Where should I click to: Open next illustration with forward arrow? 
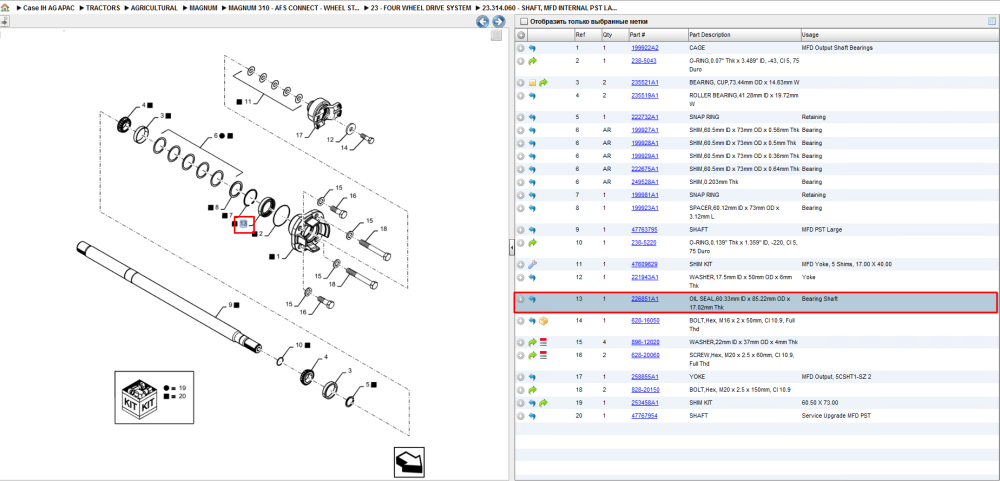[x=497, y=22]
